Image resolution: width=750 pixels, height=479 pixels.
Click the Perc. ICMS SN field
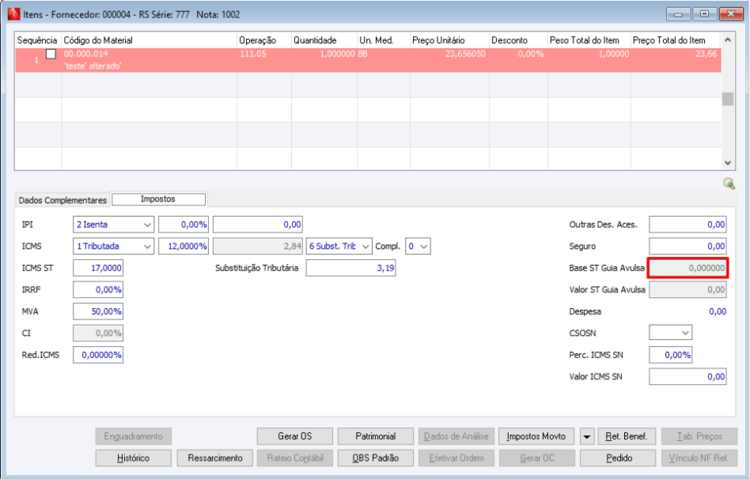point(671,355)
